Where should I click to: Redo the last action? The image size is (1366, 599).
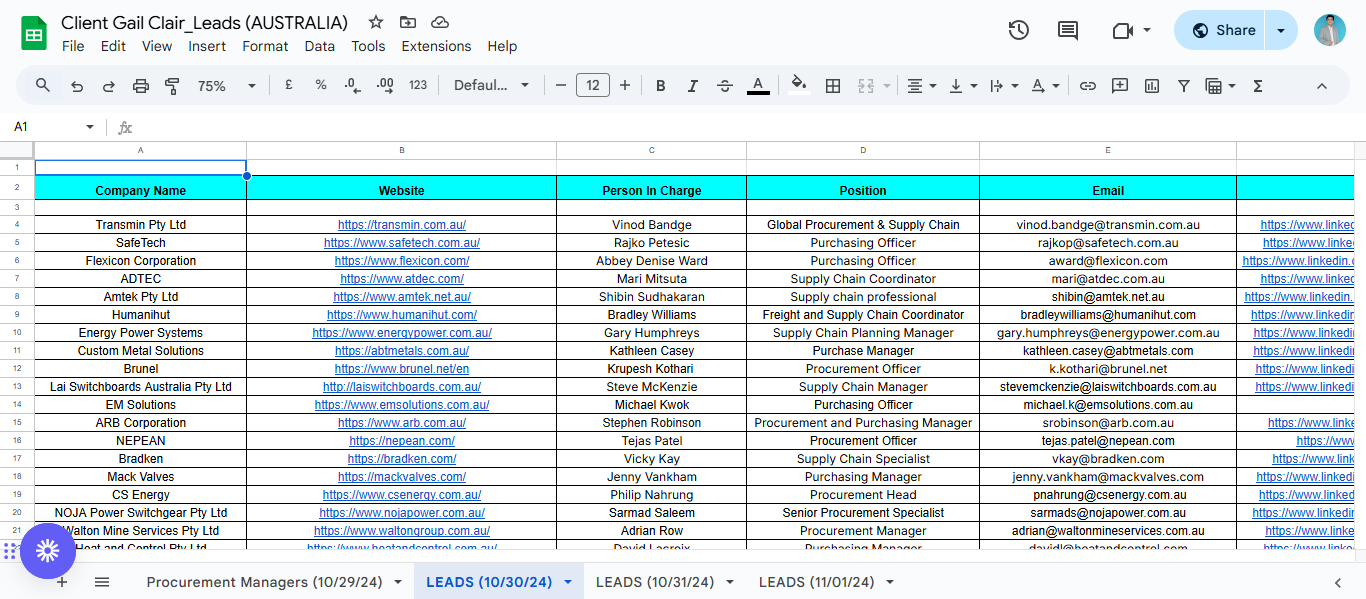point(108,86)
